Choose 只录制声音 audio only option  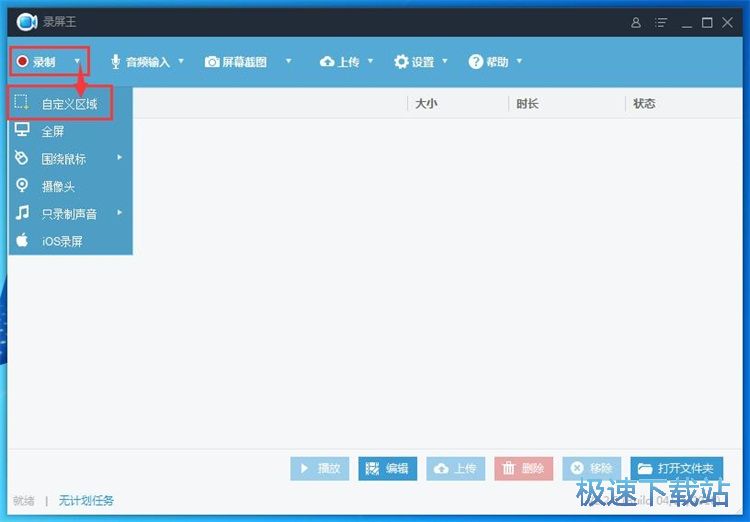[x=70, y=213]
